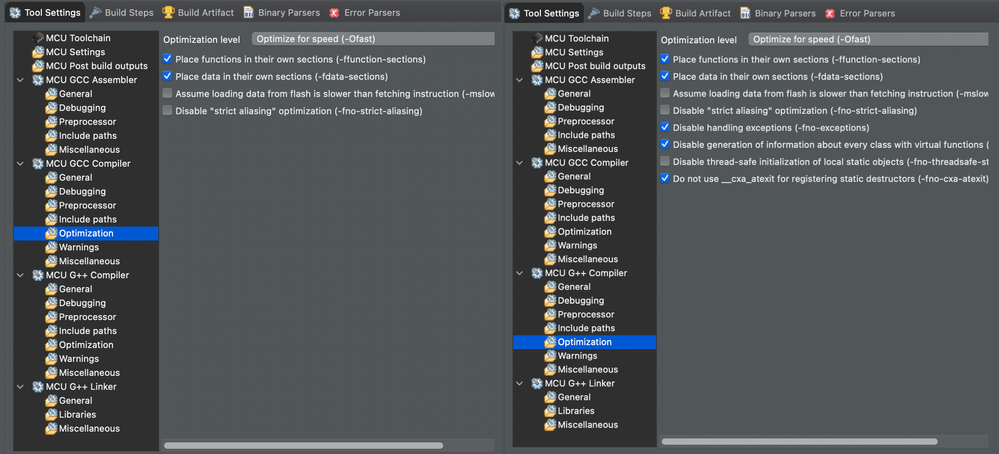Select GCC Compiler Optimization item, left window
This screenshot has width=999, height=454.
pos(86,234)
